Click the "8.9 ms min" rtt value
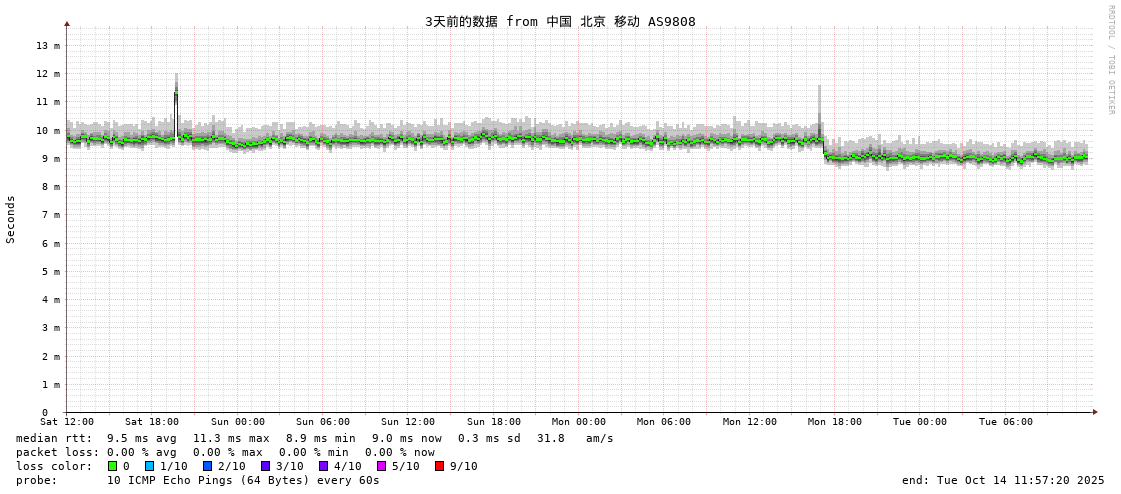 pyautogui.click(x=320, y=438)
